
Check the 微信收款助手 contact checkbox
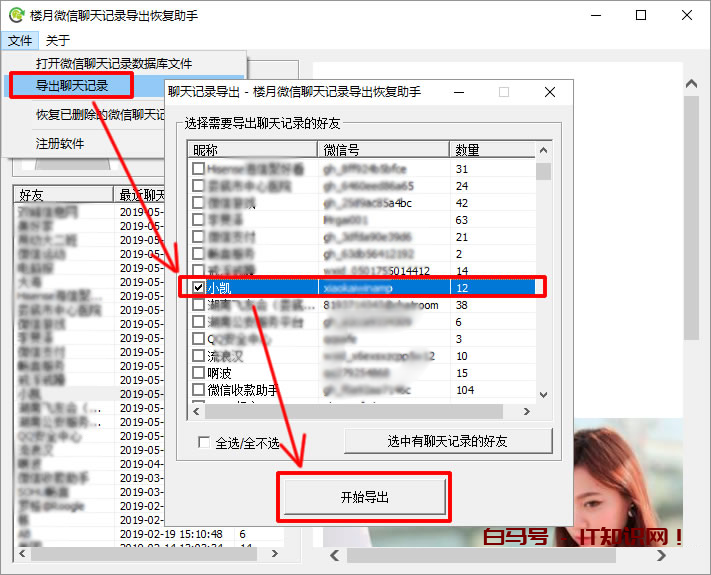[x=199, y=390]
